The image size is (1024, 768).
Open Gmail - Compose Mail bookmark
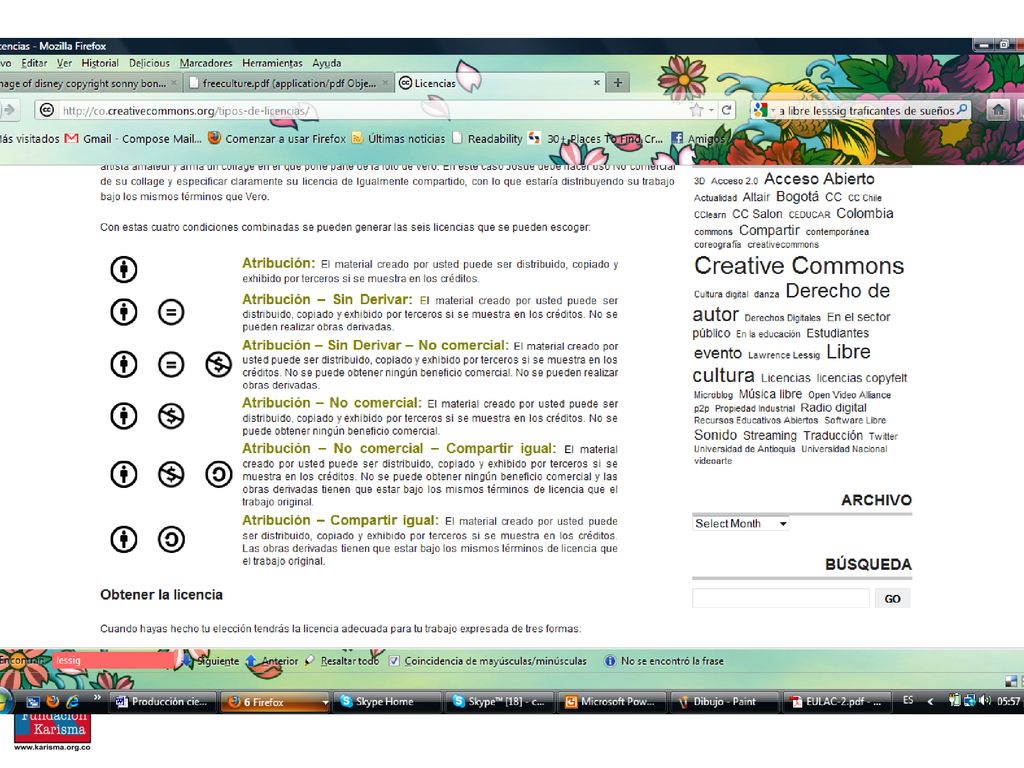point(134,138)
